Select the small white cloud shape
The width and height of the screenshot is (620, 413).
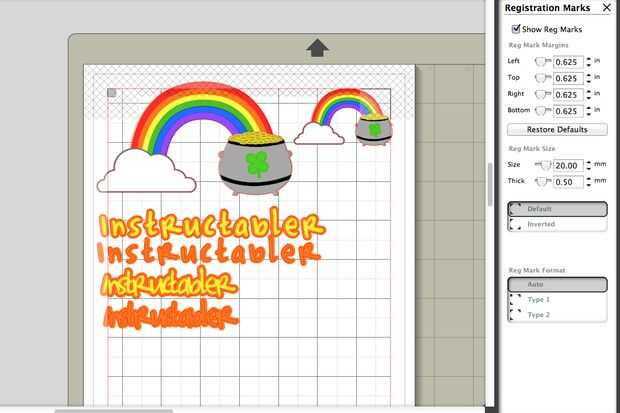(x=319, y=134)
